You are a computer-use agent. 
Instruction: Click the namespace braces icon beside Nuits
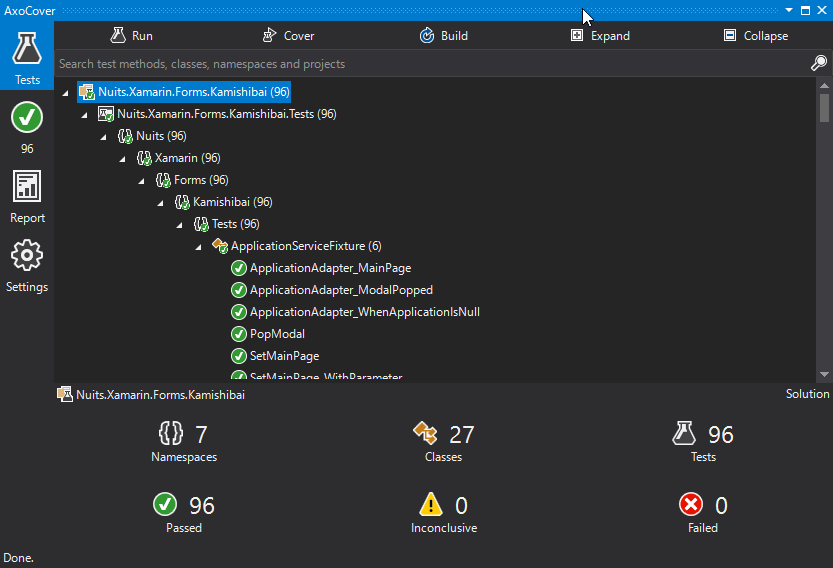125,136
